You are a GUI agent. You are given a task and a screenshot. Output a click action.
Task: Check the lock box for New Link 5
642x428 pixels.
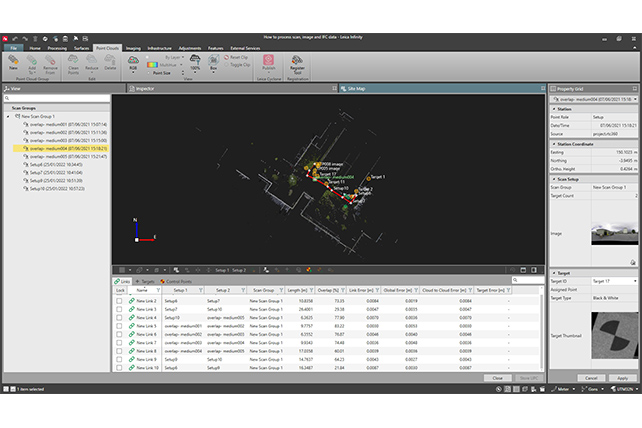(x=118, y=326)
